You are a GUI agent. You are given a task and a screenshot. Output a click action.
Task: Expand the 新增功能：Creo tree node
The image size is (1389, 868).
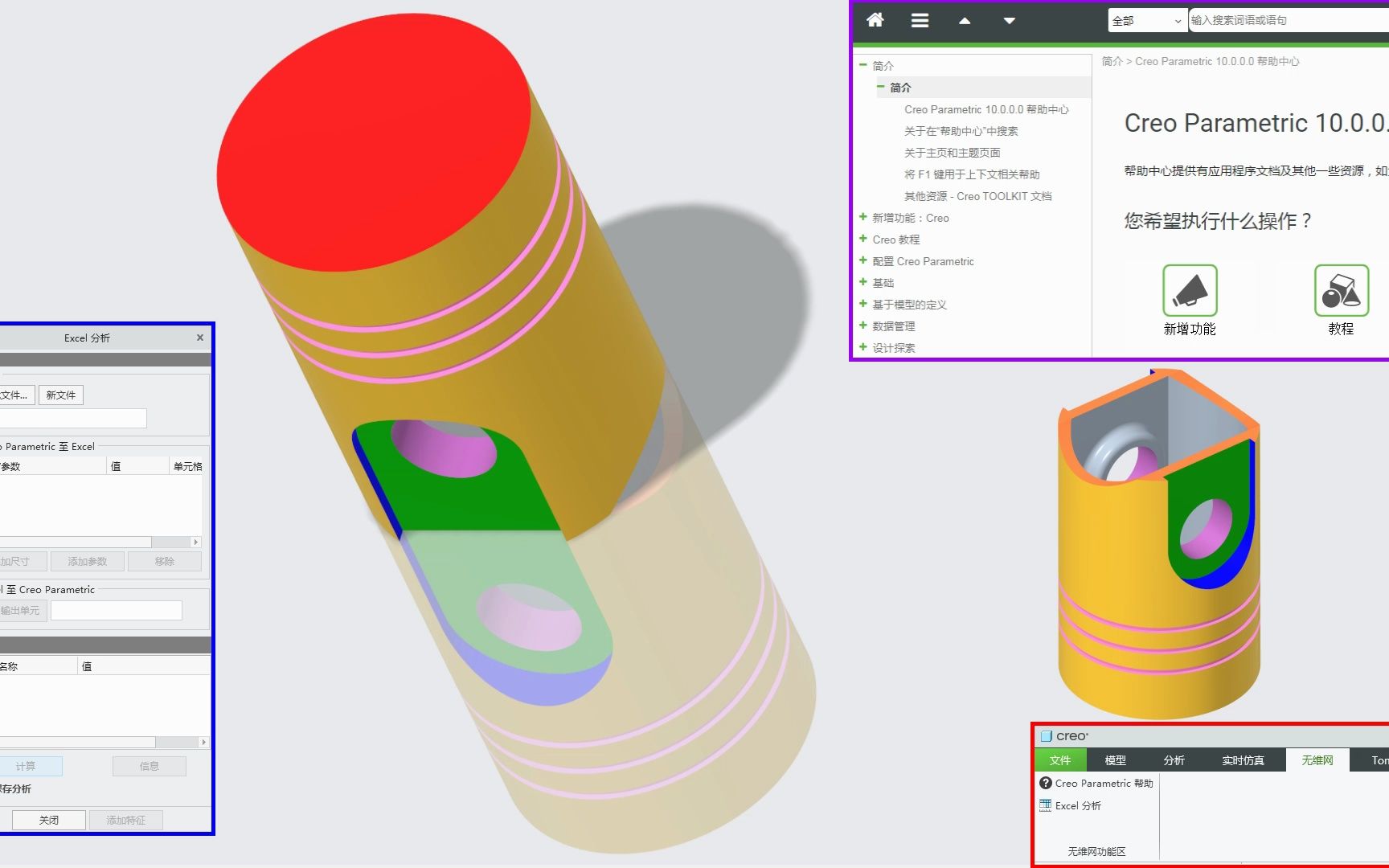coord(863,217)
